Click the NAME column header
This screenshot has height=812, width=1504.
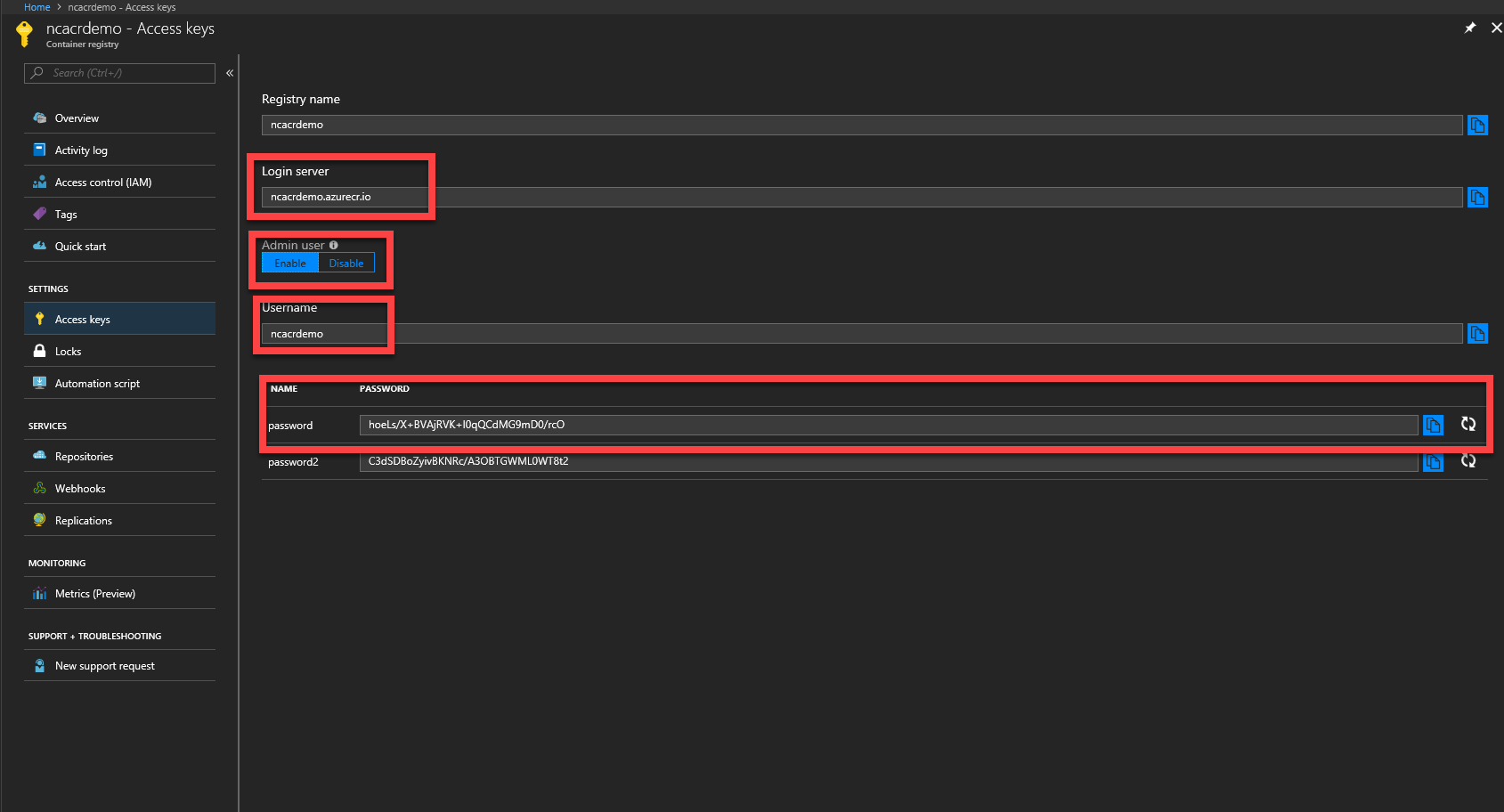[x=284, y=389]
